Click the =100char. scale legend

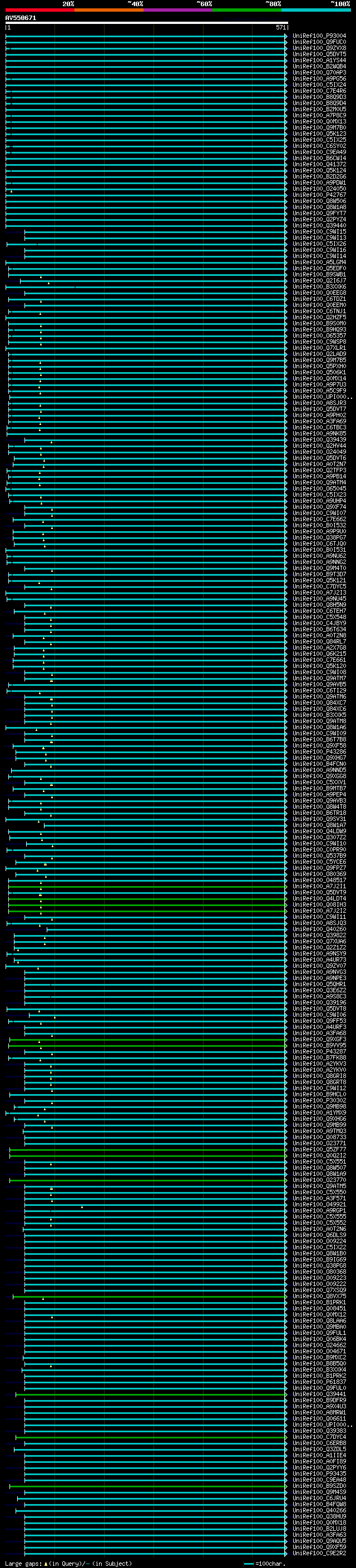(264, 1564)
